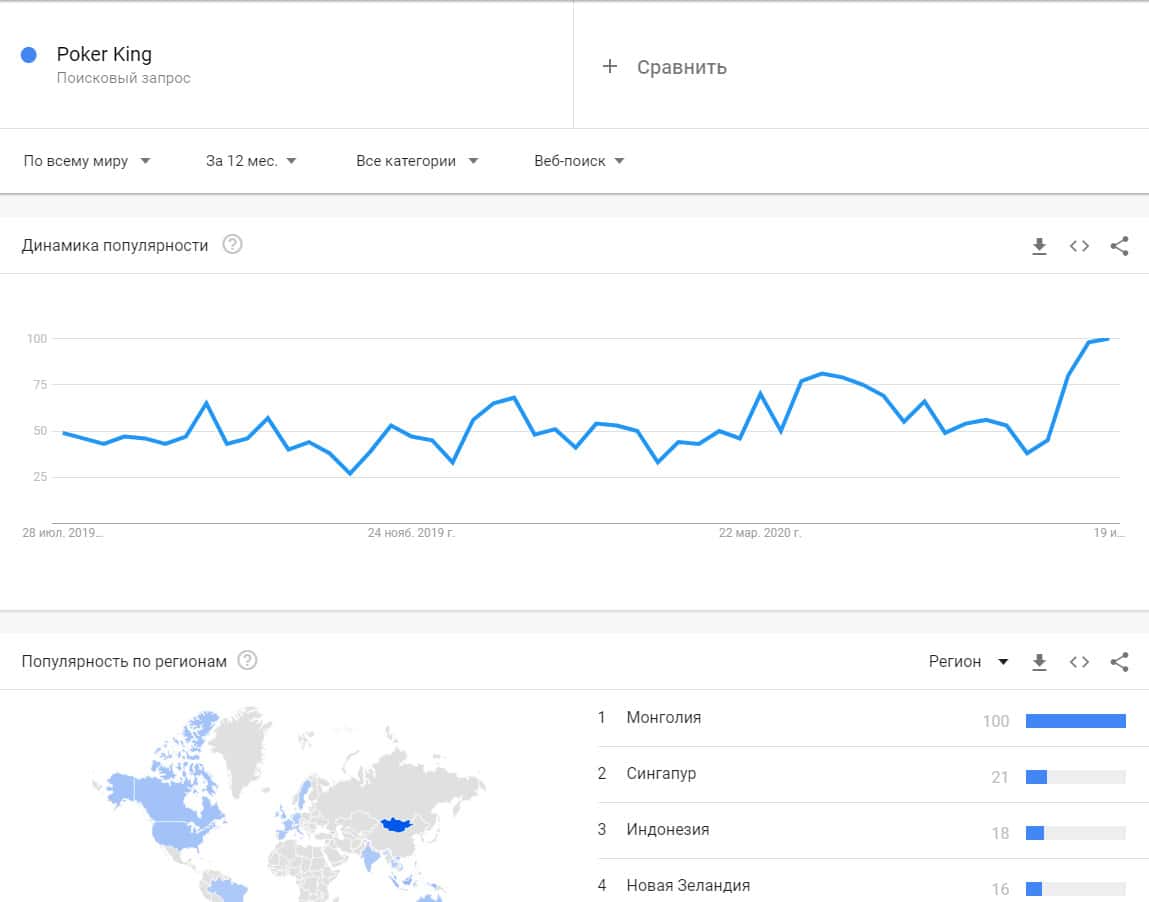Open help for Популярность по регионам
Viewport: 1149px width, 902px height.
[248, 661]
